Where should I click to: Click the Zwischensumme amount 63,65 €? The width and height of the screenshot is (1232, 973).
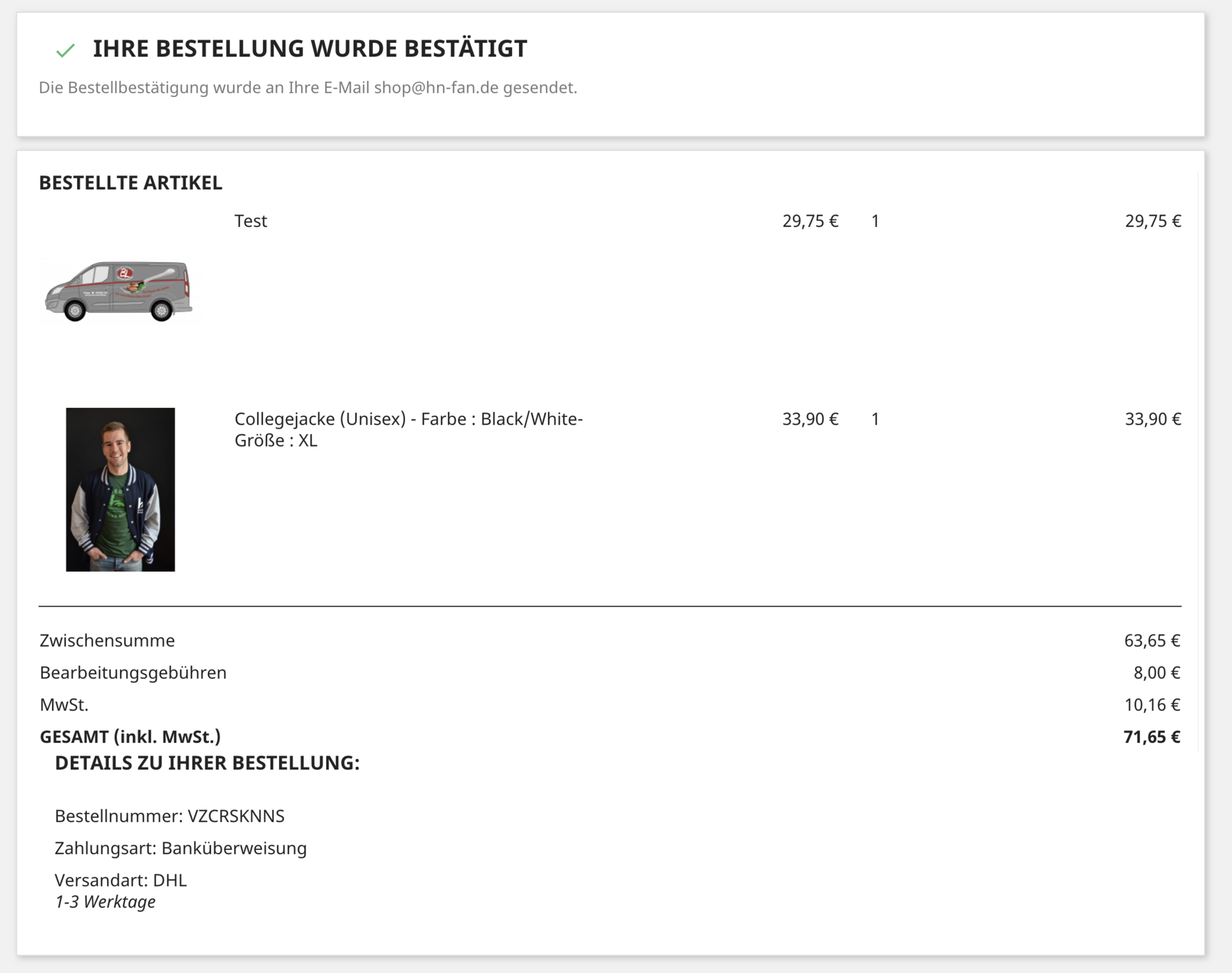tap(1152, 640)
